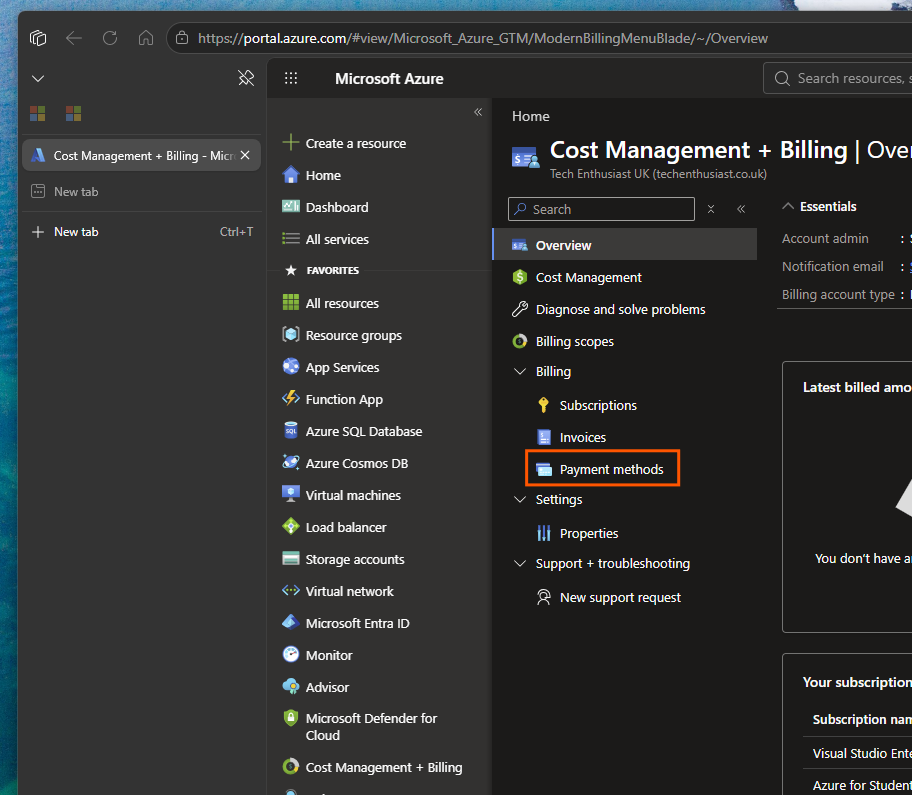This screenshot has height=795, width=912.
Task: Open Microsoft Entra ID
Action: click(x=346, y=623)
